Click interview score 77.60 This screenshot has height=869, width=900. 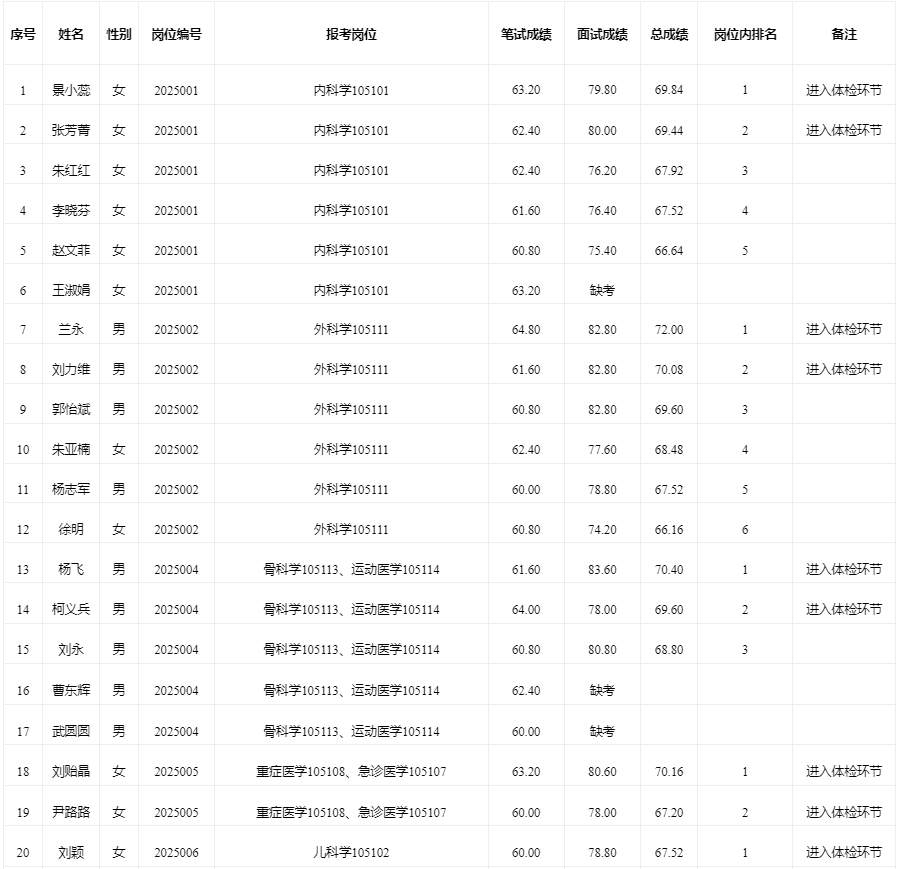[x=602, y=449]
